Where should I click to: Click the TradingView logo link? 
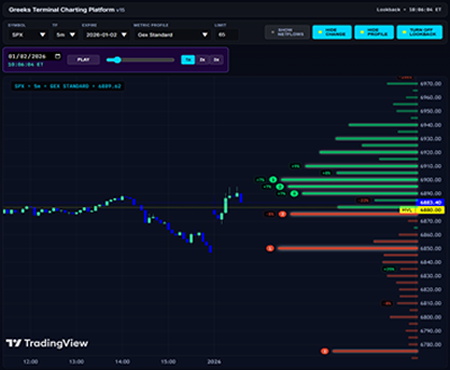47,343
